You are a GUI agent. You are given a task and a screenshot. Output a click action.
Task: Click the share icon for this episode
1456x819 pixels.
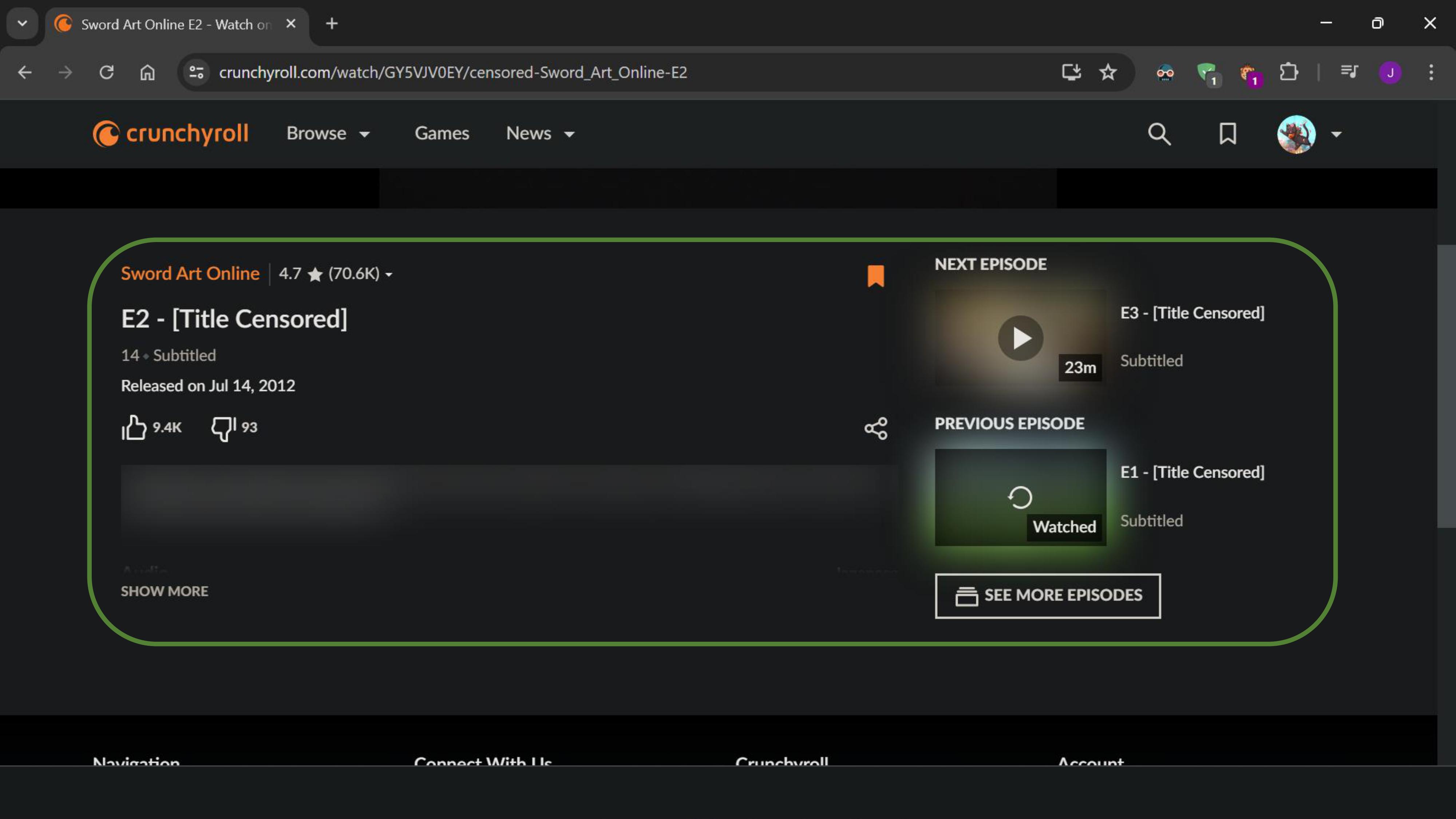point(875,428)
